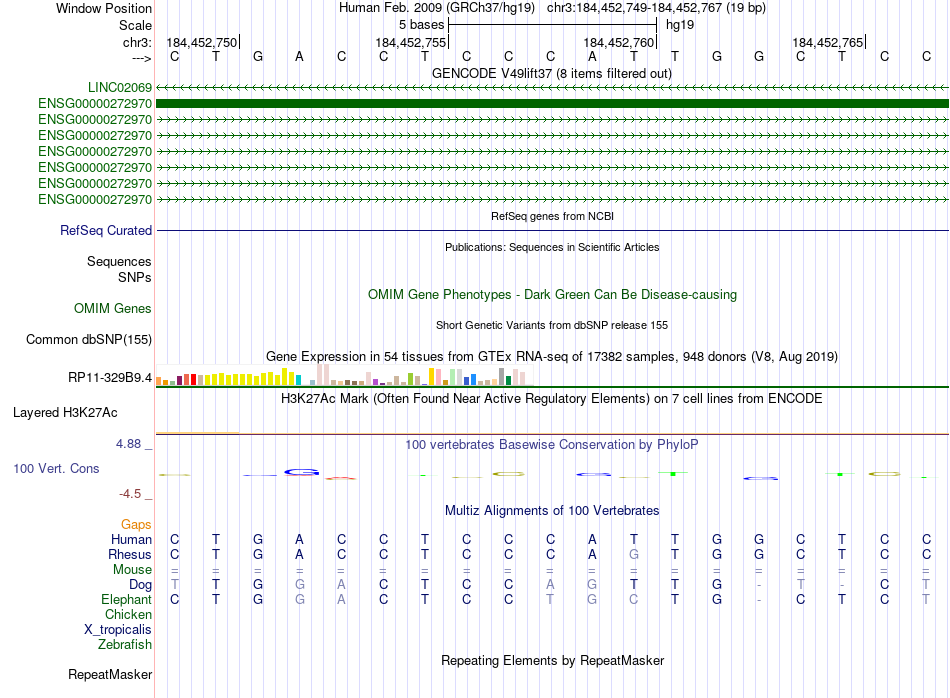Click the LINC02069 gene track label
Image resolution: width=950 pixels, height=698 pixels.
pyautogui.click(x=119, y=88)
